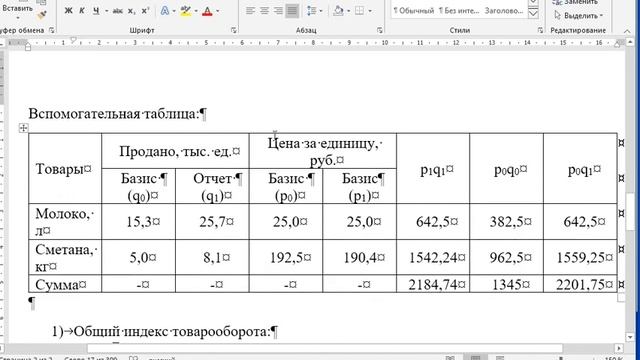Open Стили styles pane launcher

pyautogui.click(x=540, y=30)
